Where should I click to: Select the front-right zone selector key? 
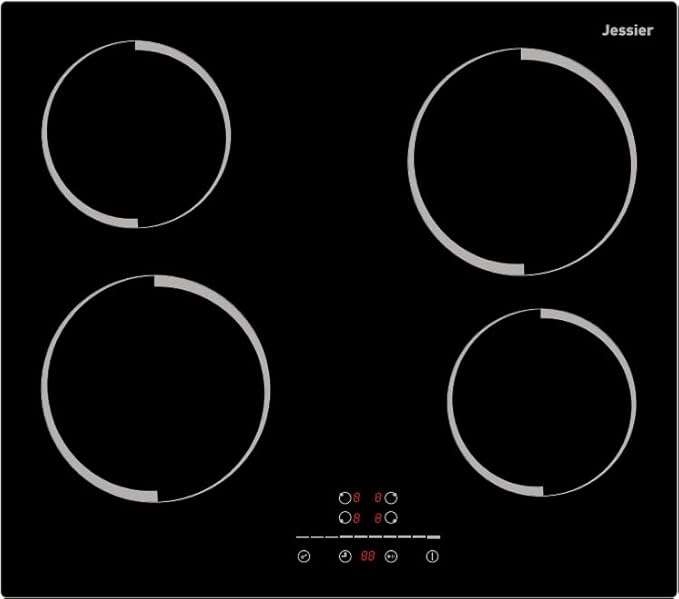point(391,518)
